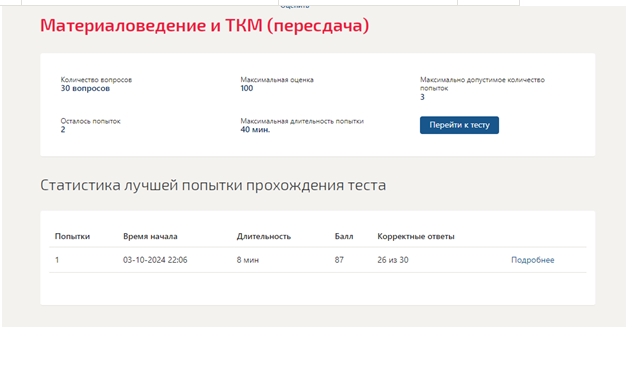This screenshot has width=638, height=369.
Task: Select the Корректные ответы column header
Action: [x=416, y=236]
